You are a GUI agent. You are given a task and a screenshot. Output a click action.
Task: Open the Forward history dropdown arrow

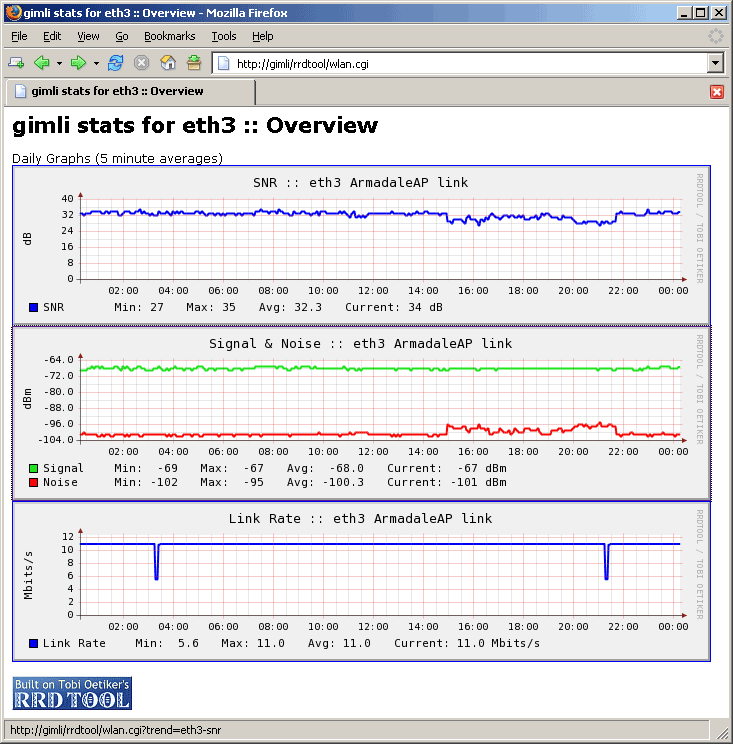96,63
